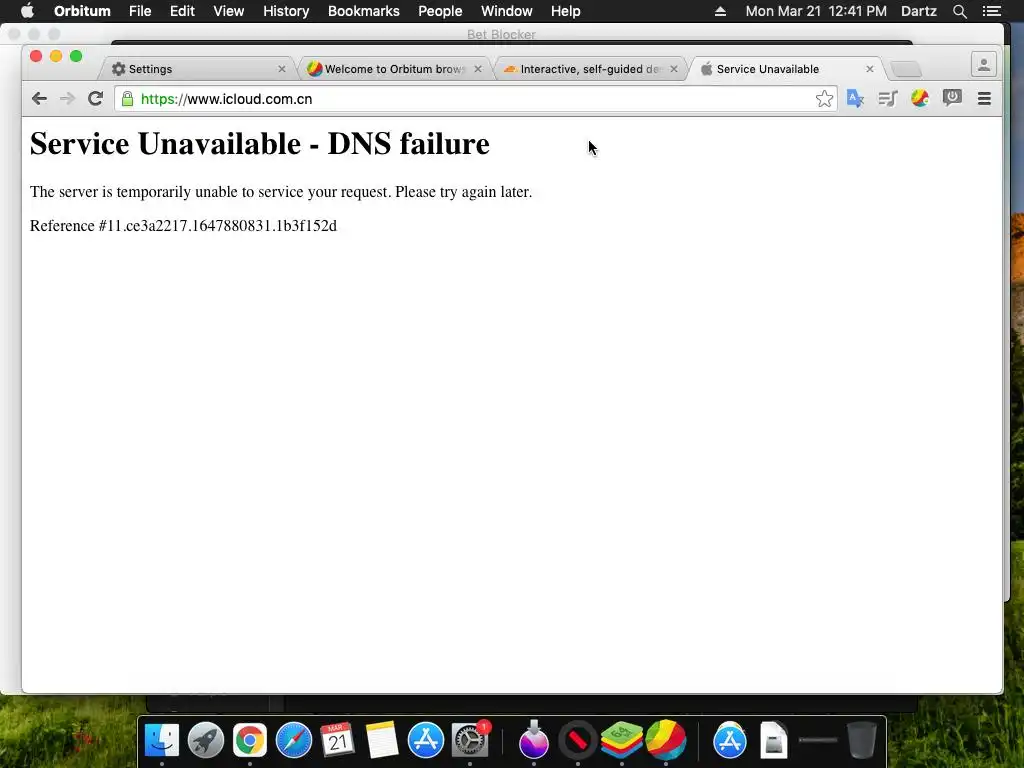Open the People menu

coord(440,11)
